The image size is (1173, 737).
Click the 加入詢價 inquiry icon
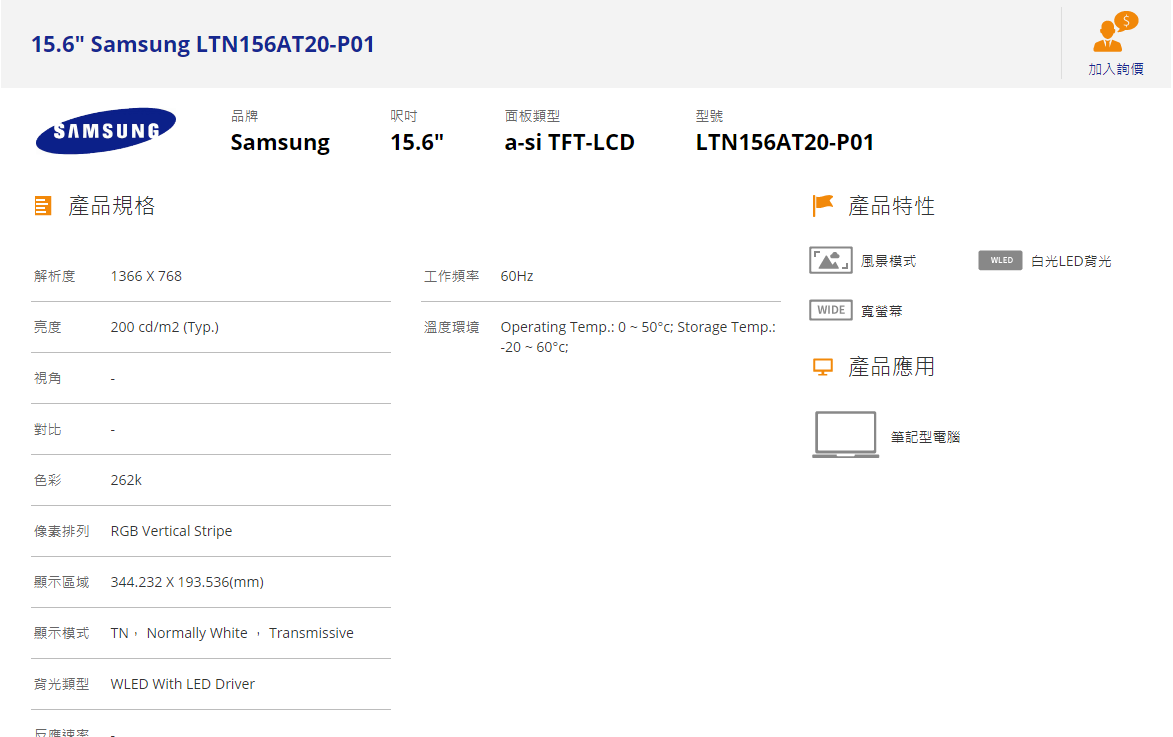click(x=1115, y=32)
